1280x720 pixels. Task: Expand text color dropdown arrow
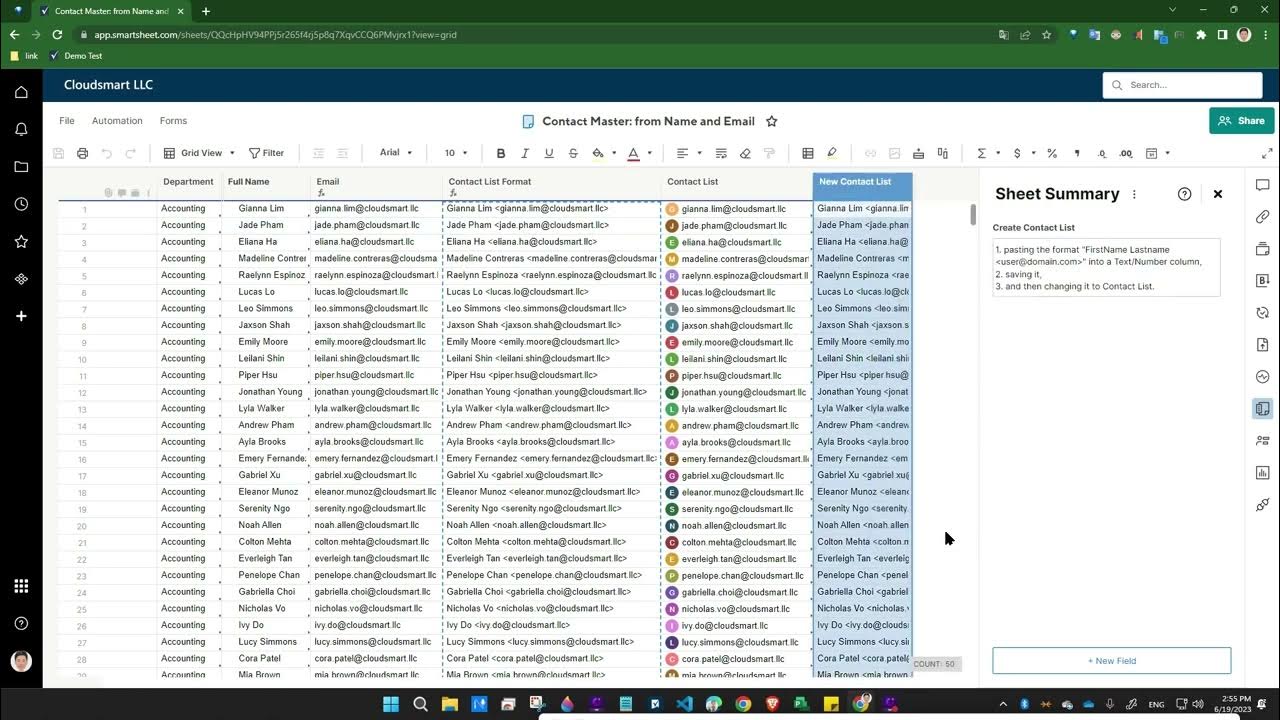click(649, 153)
